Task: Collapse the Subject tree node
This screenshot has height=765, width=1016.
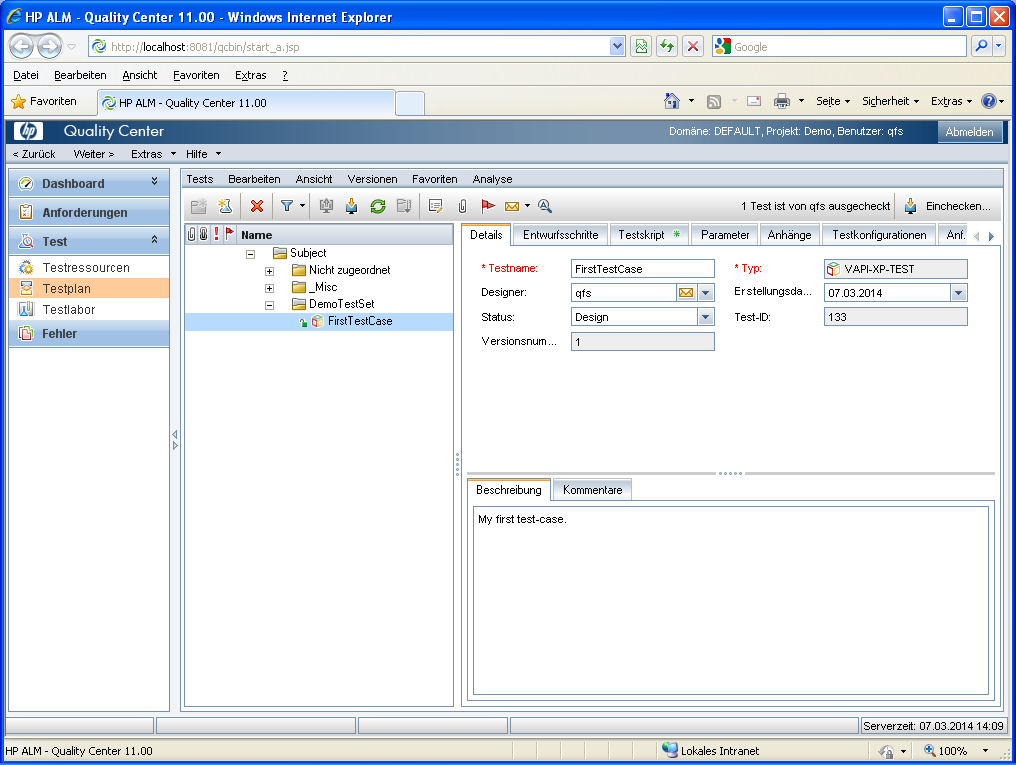Action: coord(250,254)
